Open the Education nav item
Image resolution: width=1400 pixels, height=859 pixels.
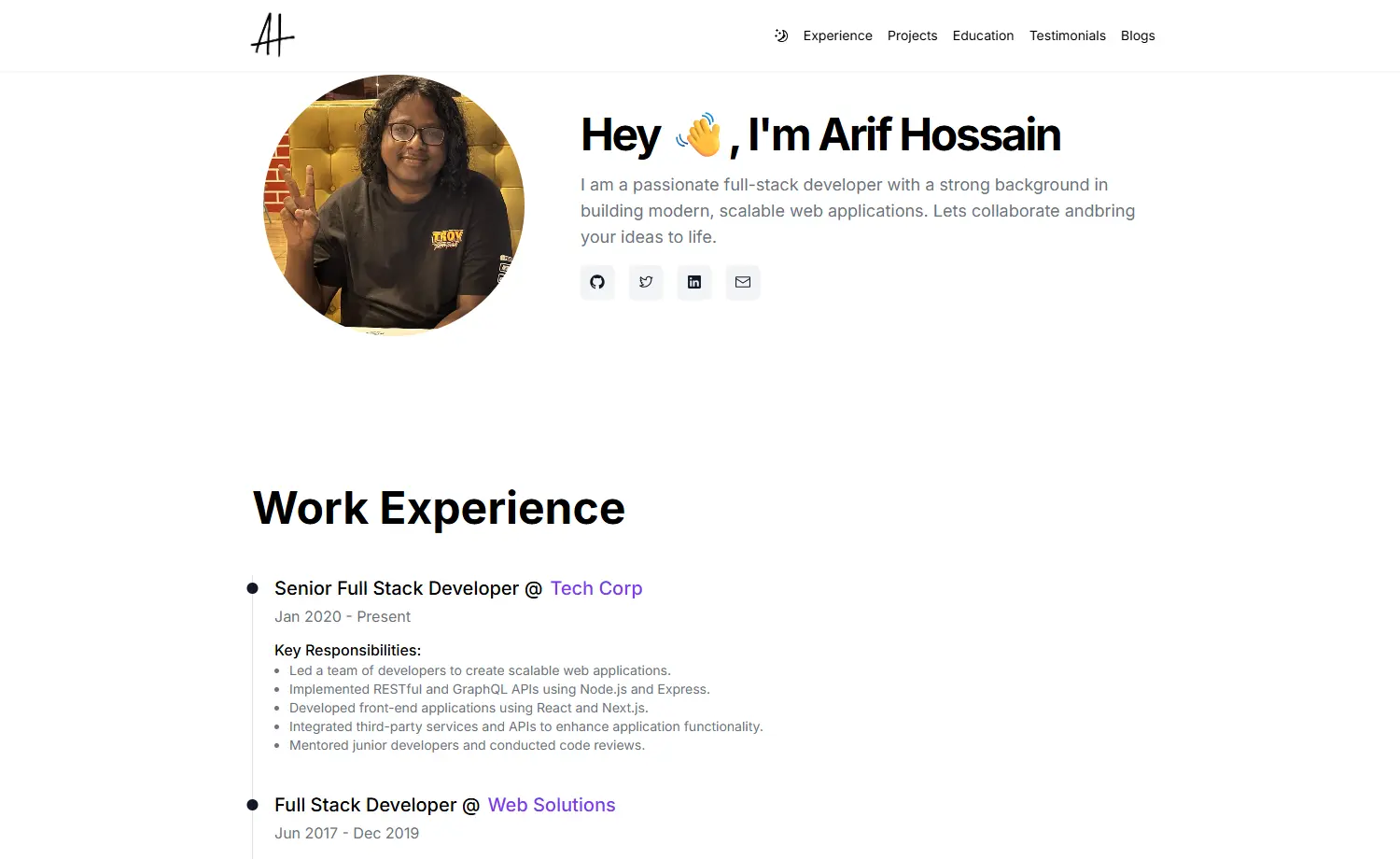click(983, 35)
